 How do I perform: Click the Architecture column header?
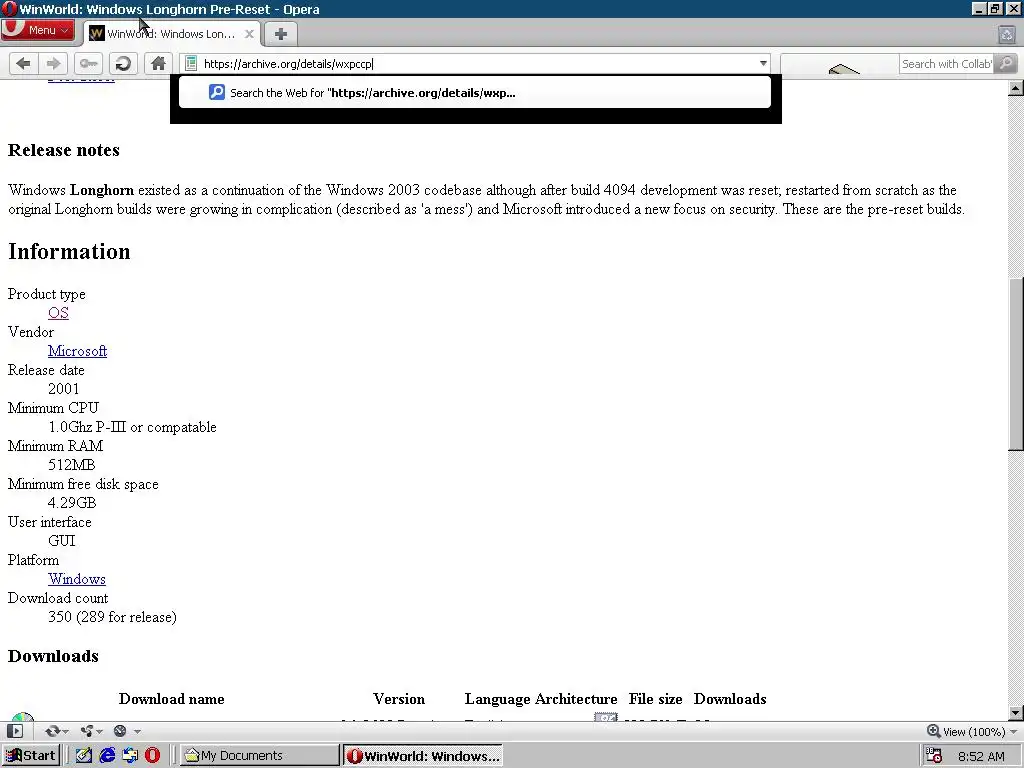tap(576, 699)
